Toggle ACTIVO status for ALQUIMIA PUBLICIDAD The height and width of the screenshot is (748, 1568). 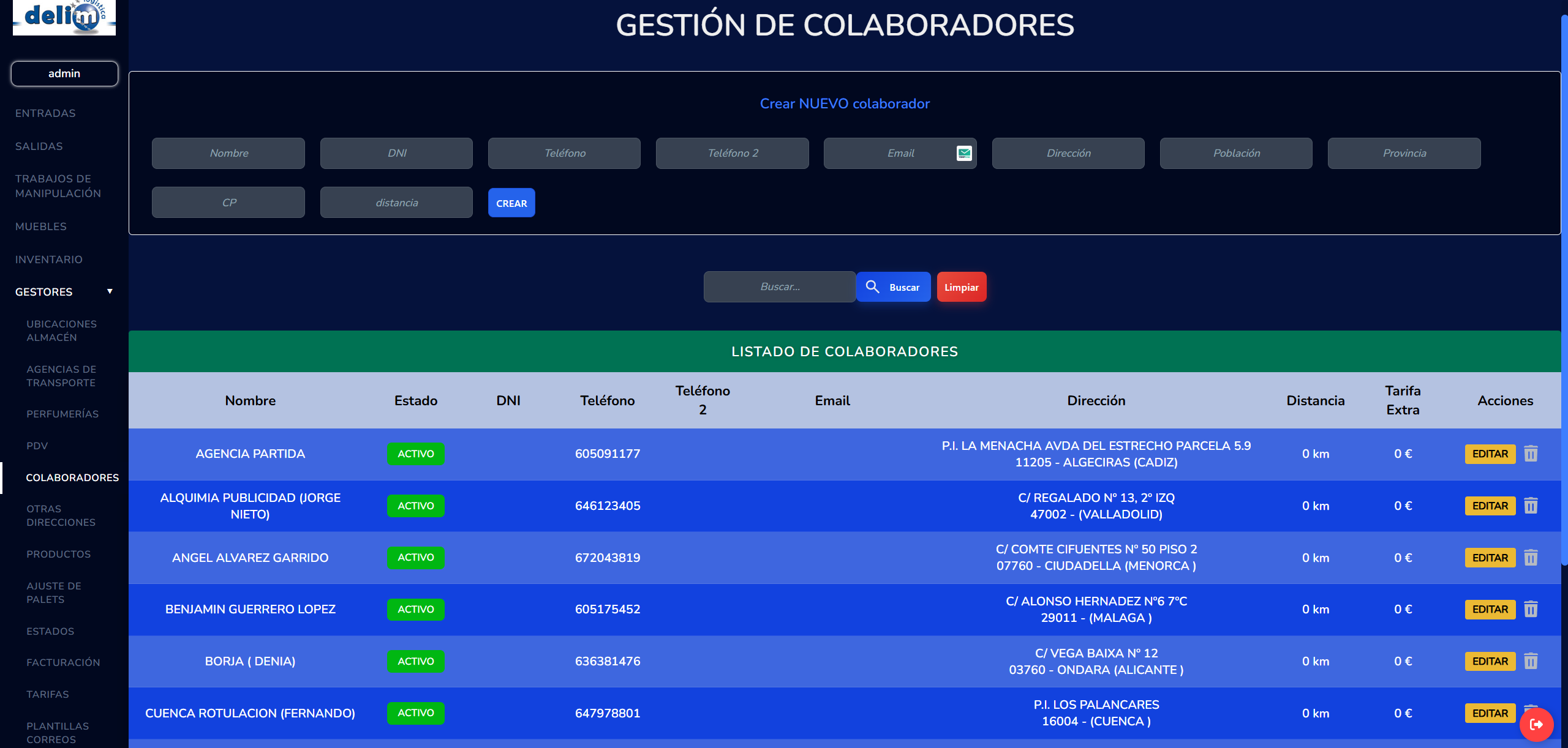click(x=415, y=506)
